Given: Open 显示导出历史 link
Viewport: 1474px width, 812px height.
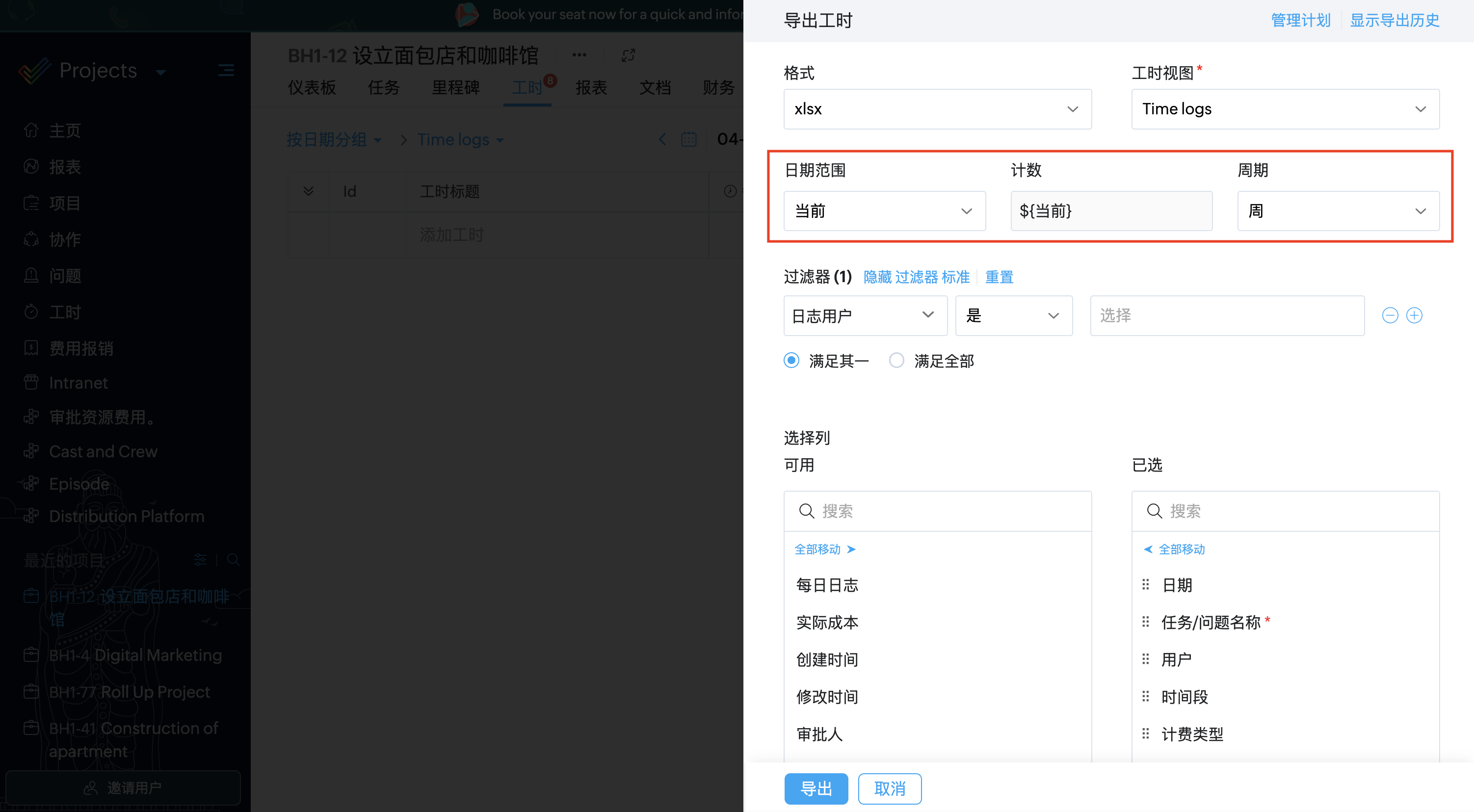Looking at the screenshot, I should click(1395, 21).
